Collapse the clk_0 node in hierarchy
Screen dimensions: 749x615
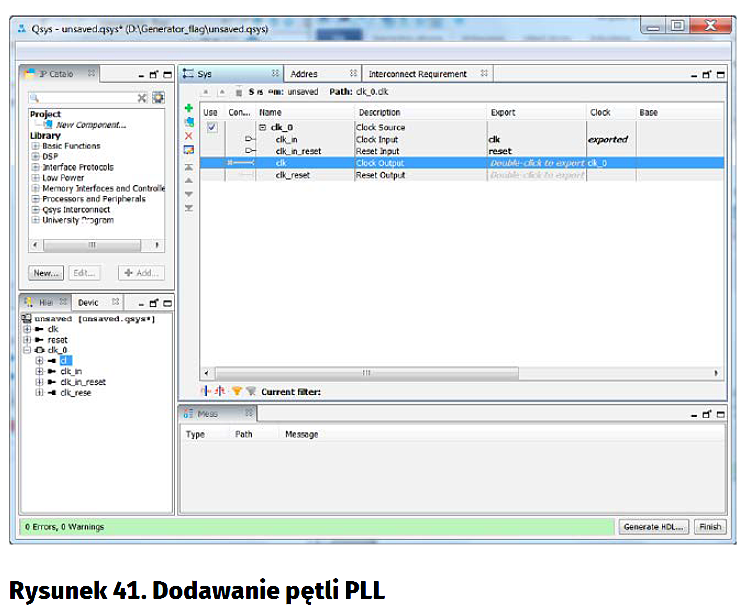(26, 350)
